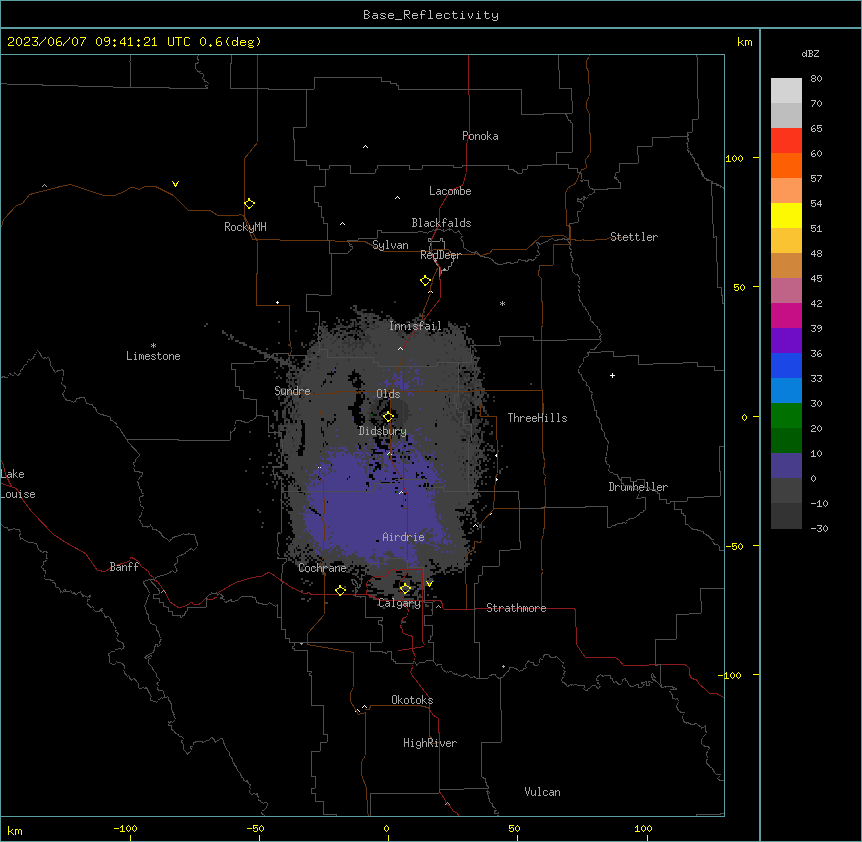Click the 50 tick label on the bottom axis
862x842 pixels.
click(513, 828)
